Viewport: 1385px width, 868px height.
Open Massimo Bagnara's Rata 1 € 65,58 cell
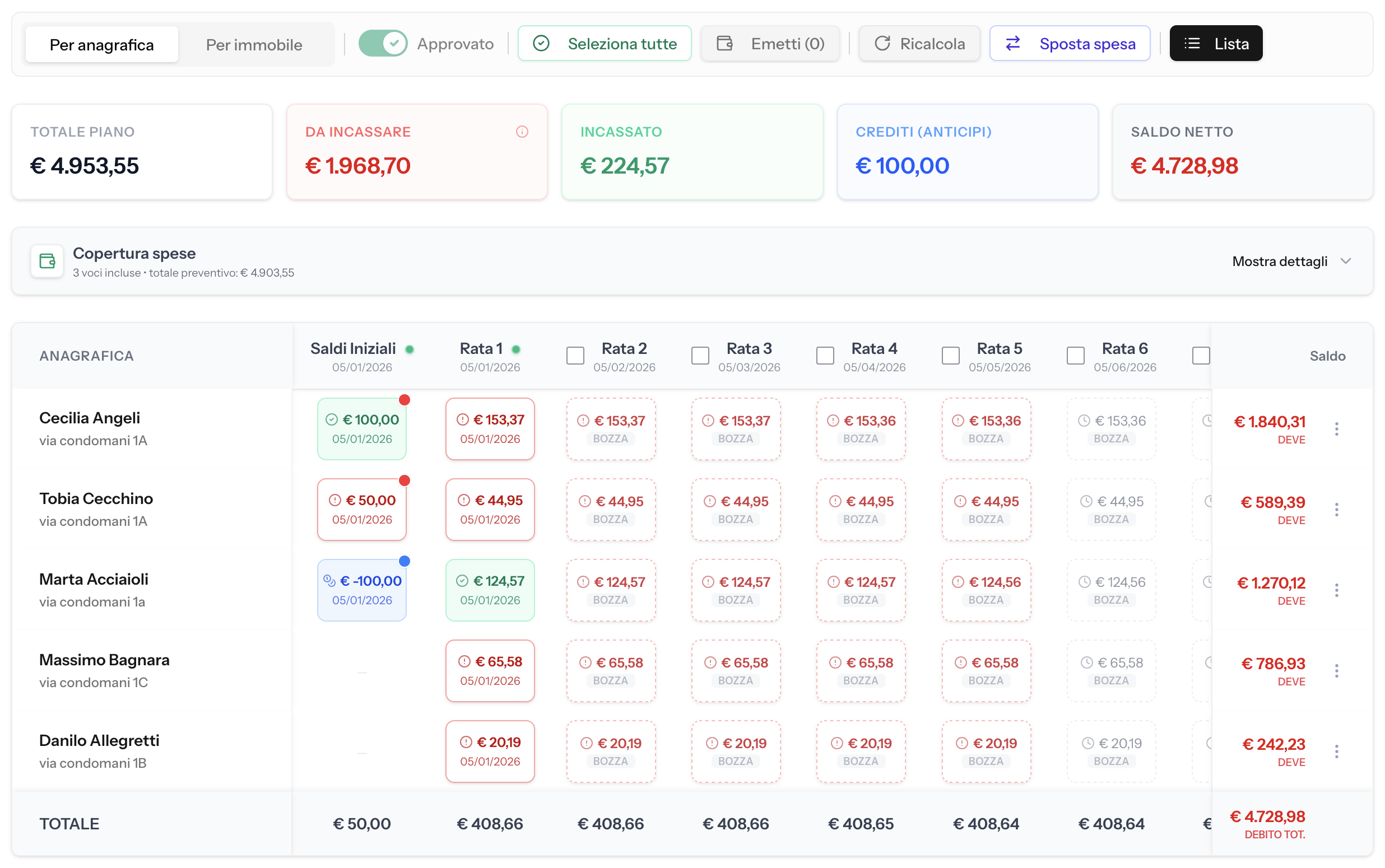click(490, 670)
